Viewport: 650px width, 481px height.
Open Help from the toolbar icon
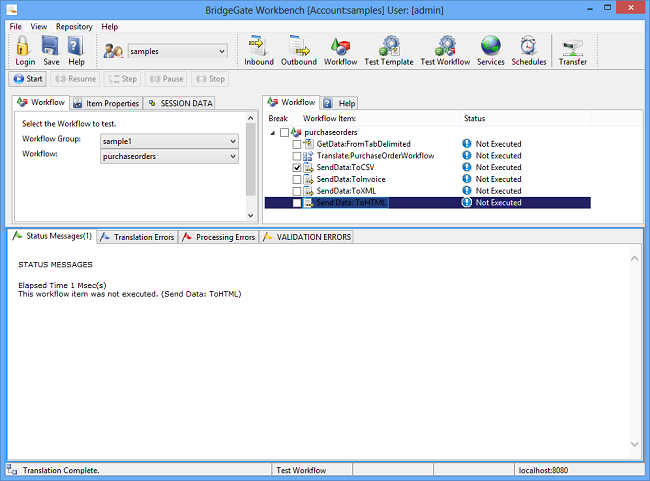(x=76, y=45)
